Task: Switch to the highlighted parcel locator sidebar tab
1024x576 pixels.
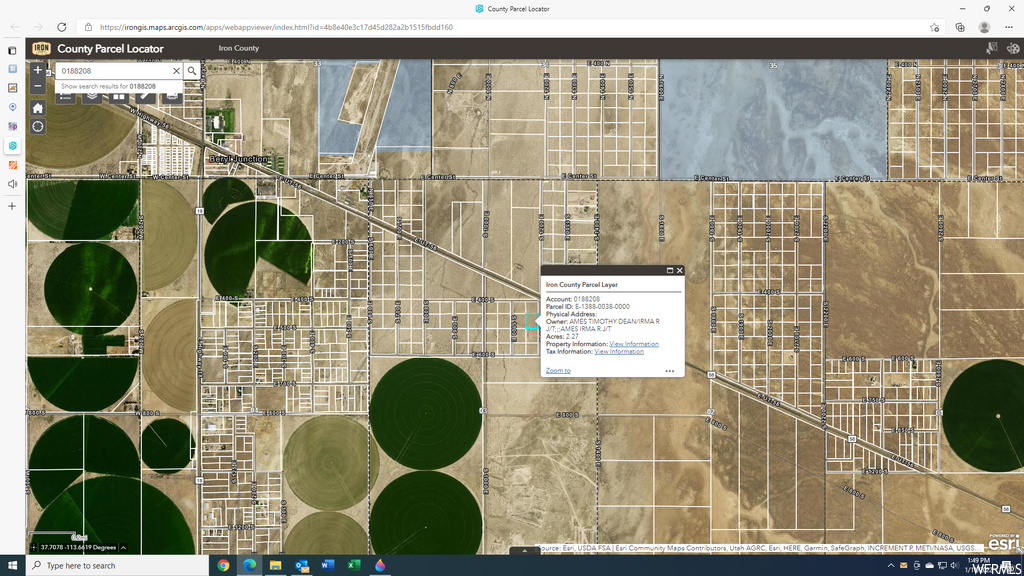Action: (x=12, y=146)
